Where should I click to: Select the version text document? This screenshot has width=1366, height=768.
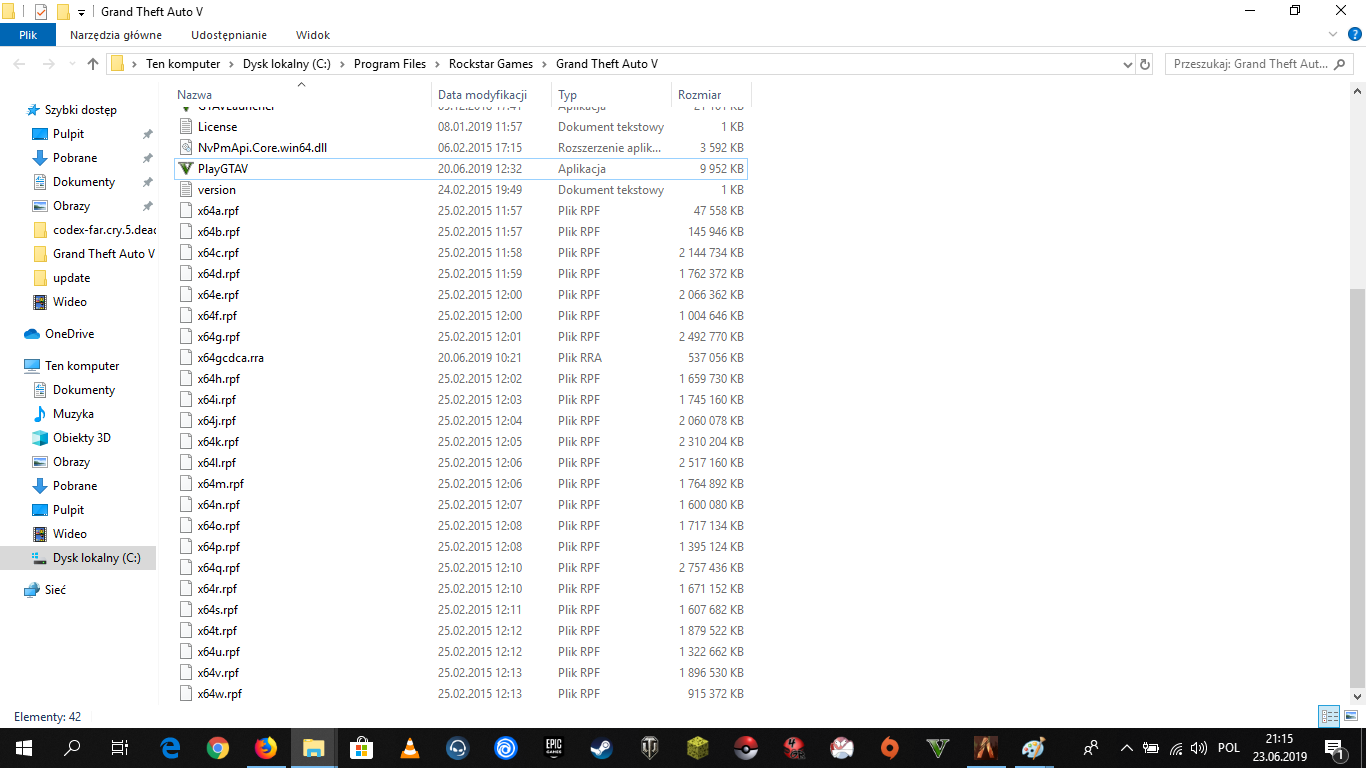point(460,190)
